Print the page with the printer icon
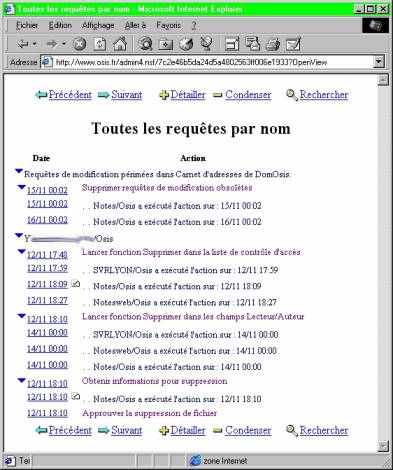 click(273, 44)
